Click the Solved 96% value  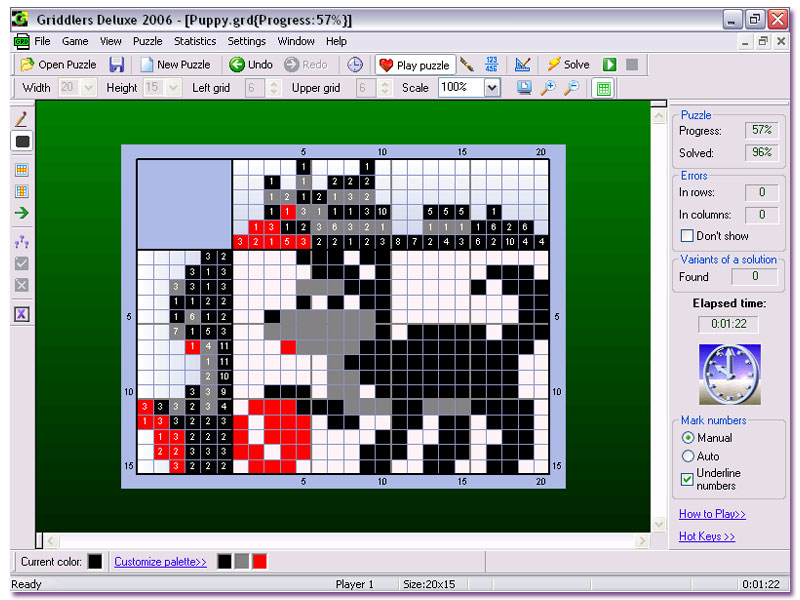pyautogui.click(x=762, y=153)
